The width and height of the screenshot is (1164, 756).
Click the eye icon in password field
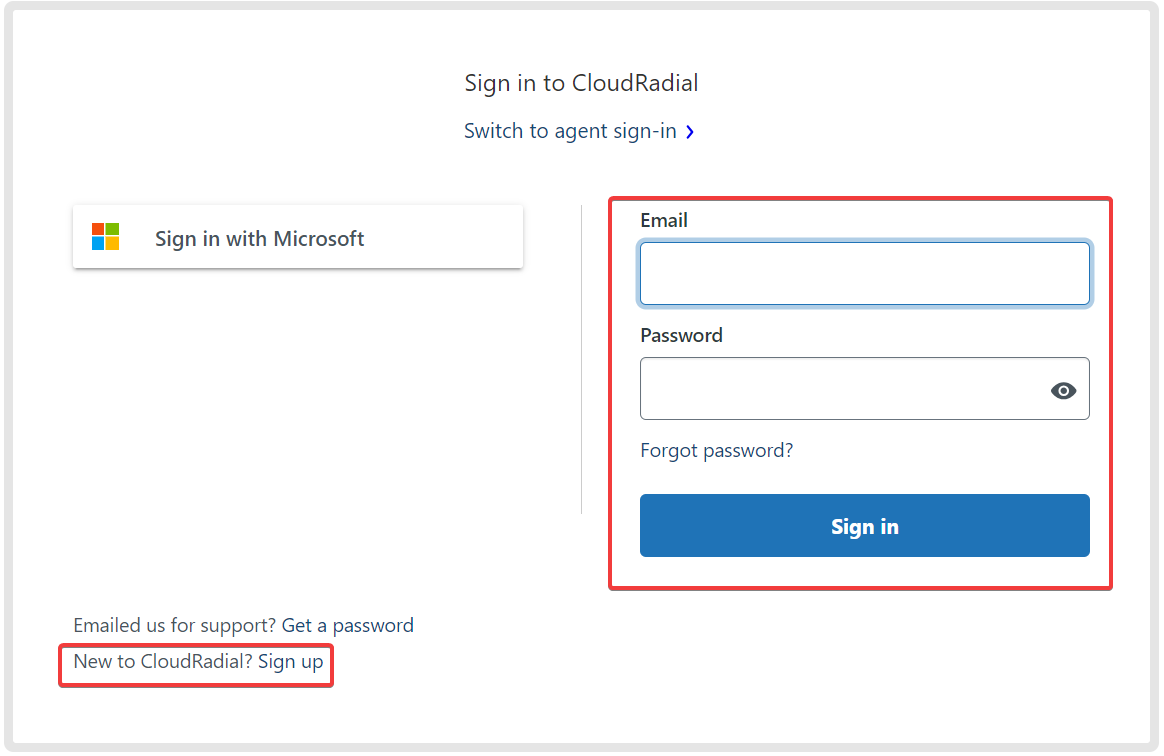click(1063, 390)
